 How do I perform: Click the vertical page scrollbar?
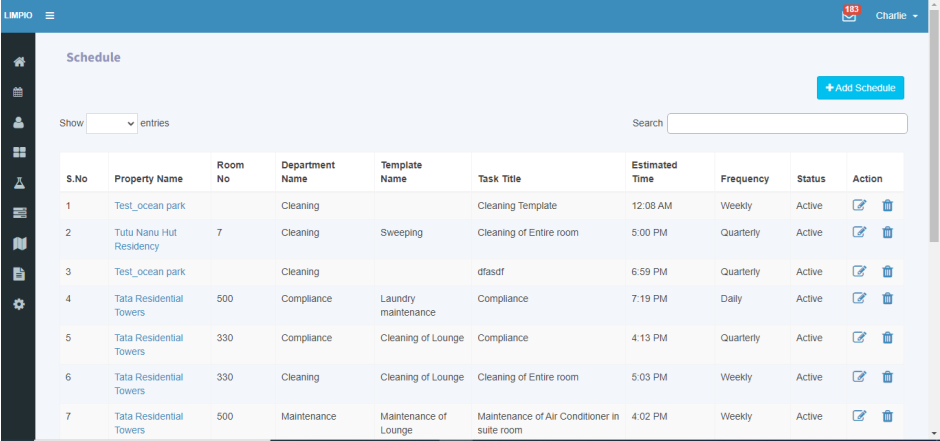click(933, 126)
